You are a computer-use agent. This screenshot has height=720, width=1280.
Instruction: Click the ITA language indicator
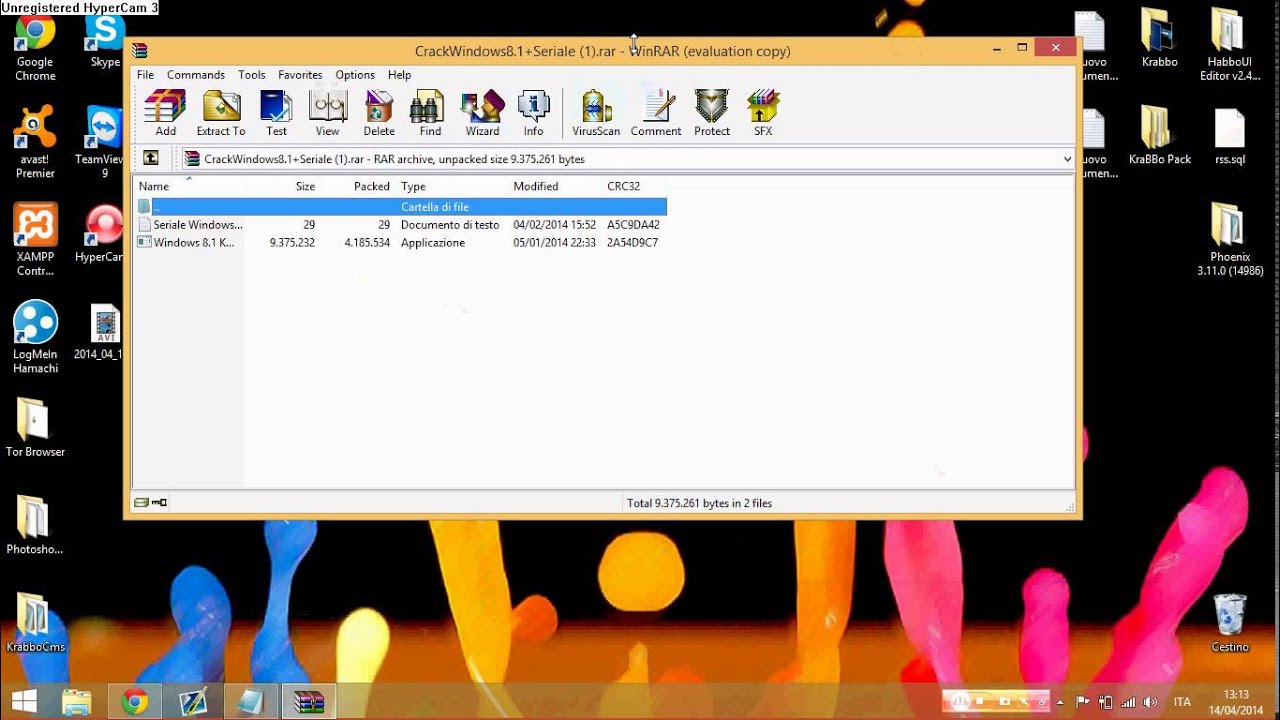(1182, 702)
